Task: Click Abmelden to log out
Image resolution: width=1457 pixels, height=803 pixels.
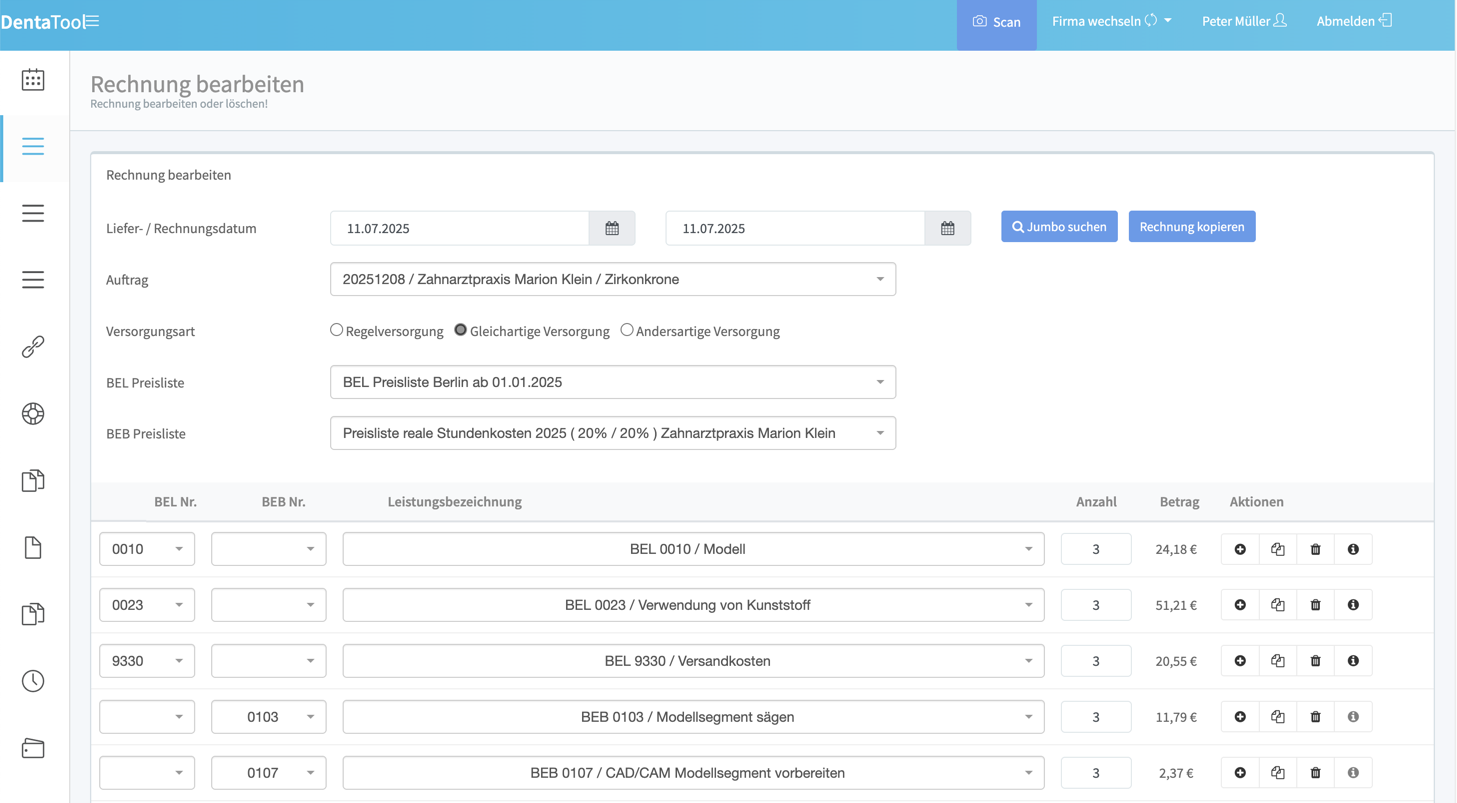Action: [x=1353, y=21]
